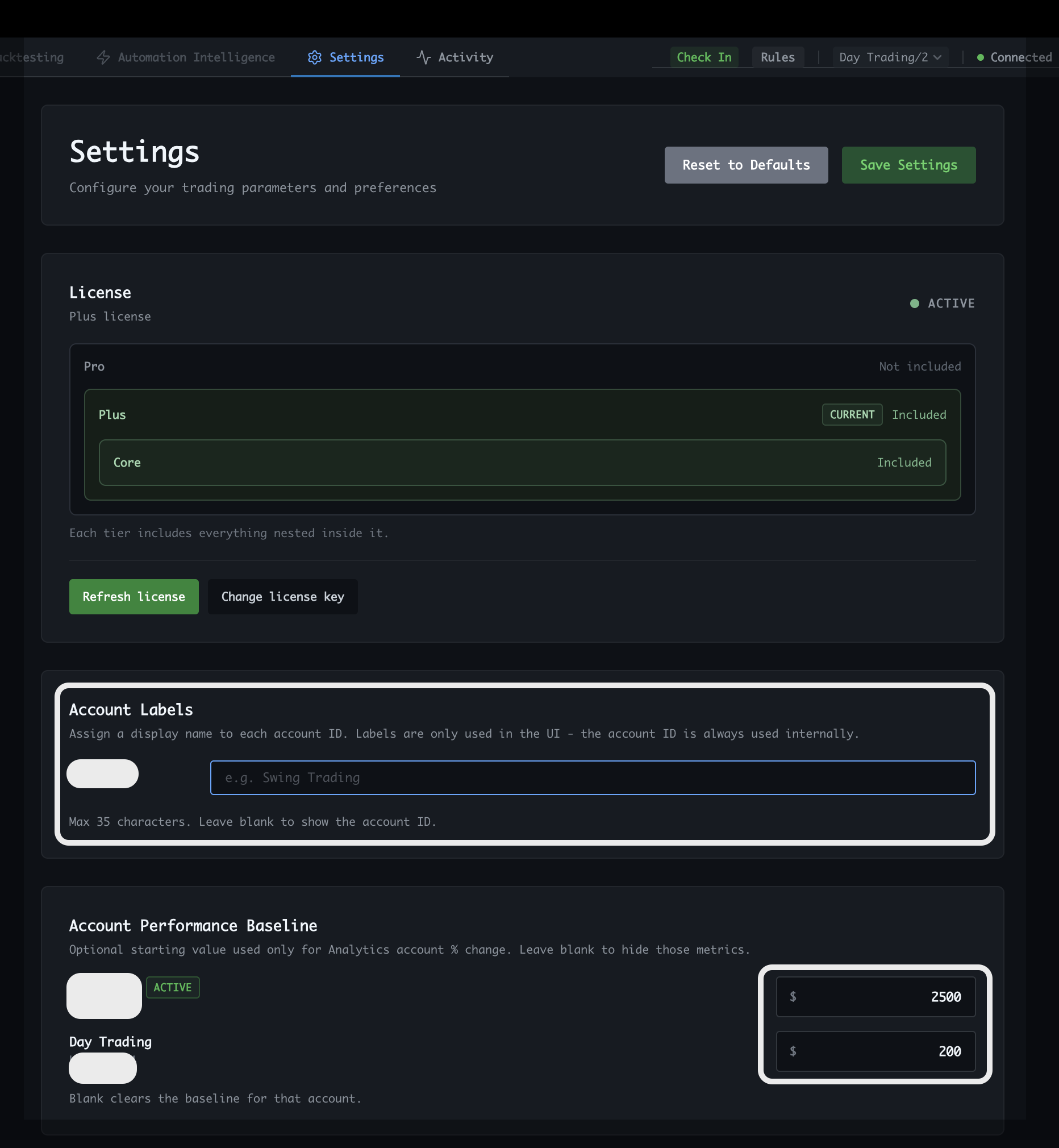Click 'Blank clears the baseline for that account.'

pos(215,1099)
